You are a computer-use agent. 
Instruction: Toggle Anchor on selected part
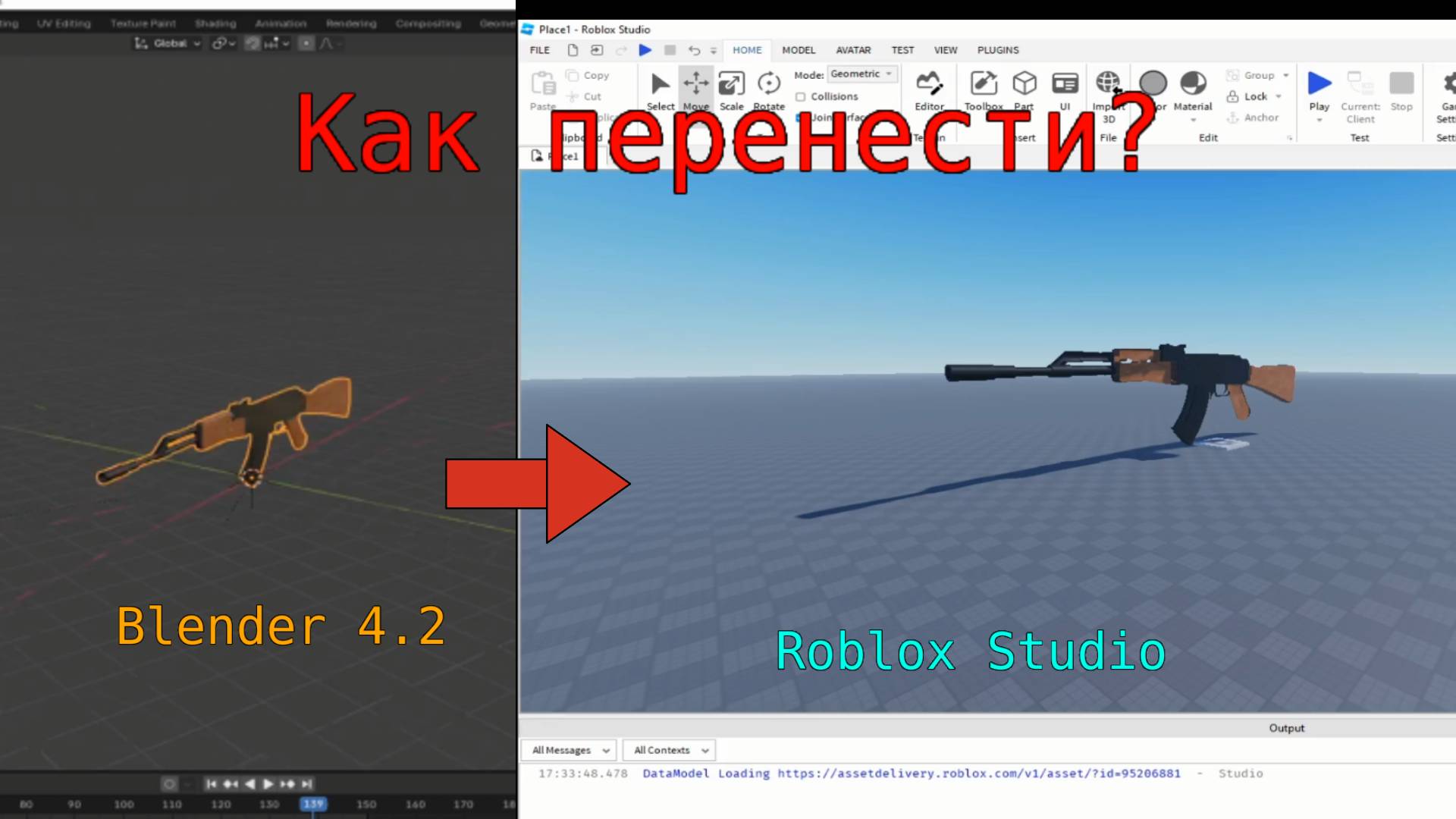pyautogui.click(x=1252, y=118)
